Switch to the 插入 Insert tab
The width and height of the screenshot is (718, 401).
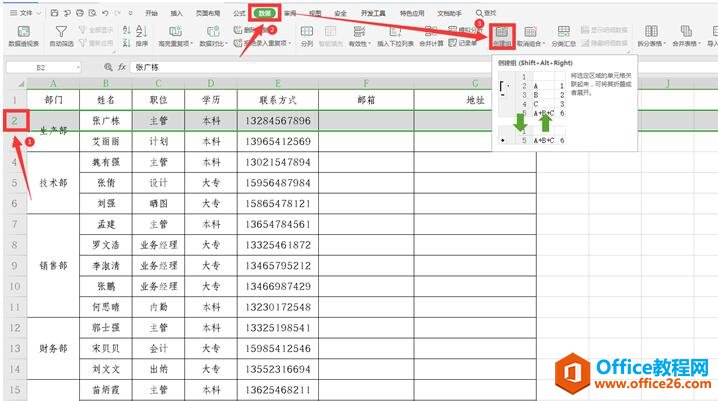tap(176, 13)
